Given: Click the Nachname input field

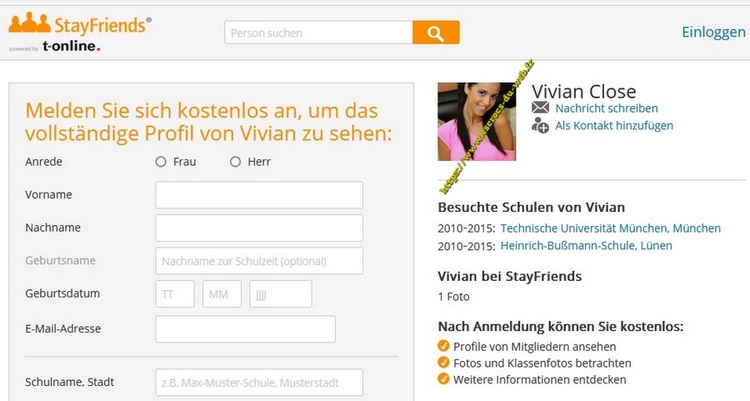Looking at the screenshot, I should [259, 228].
